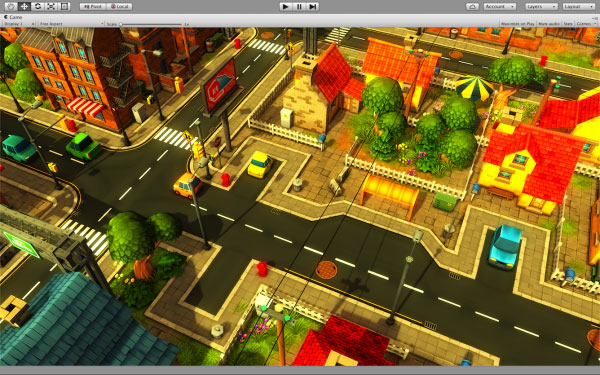Click the Scale slider handle
The height and width of the screenshot is (375, 600).
(x=121, y=24)
